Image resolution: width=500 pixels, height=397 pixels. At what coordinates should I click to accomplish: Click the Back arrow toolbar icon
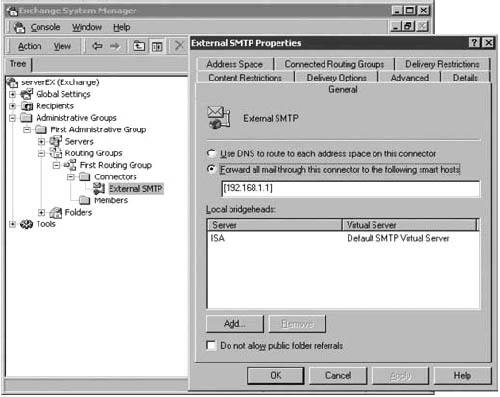coord(97,46)
